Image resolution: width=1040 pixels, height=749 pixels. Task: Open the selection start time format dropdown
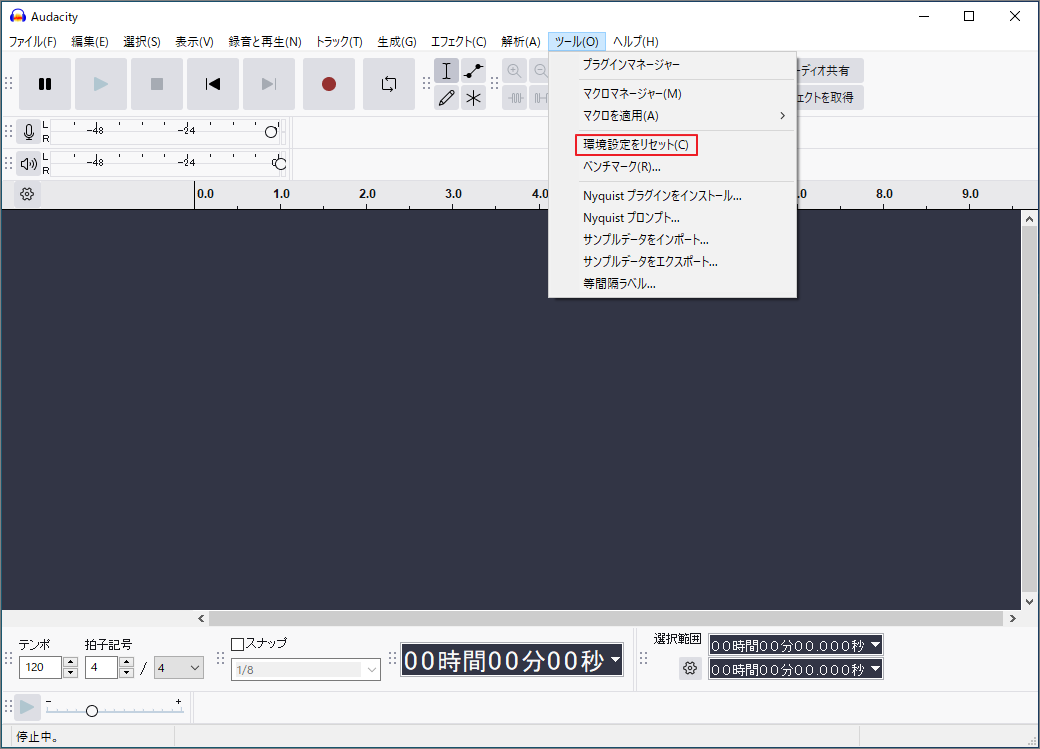pyautogui.click(x=876, y=645)
